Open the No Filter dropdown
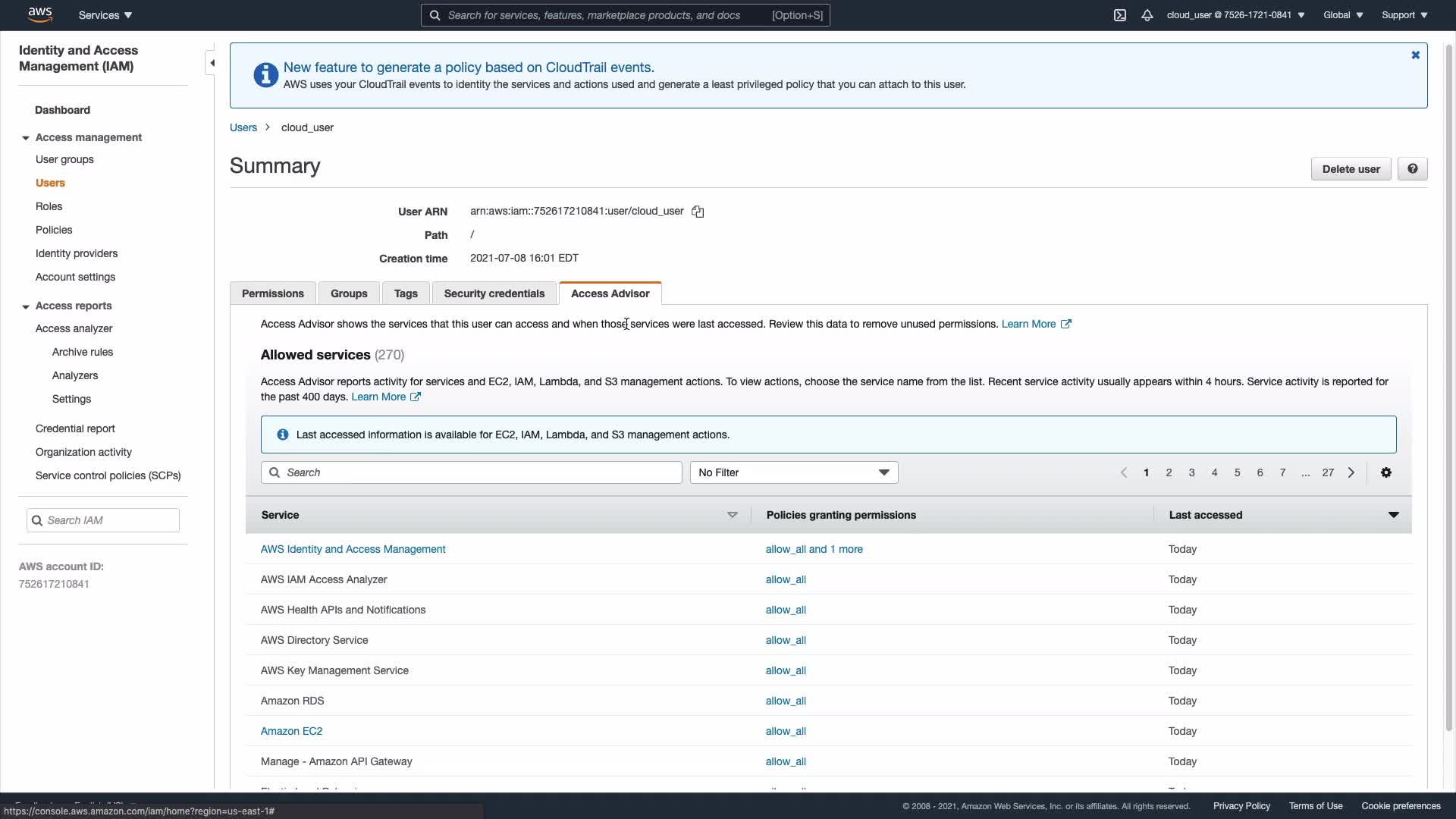Viewport: 1456px width, 819px height. (x=793, y=472)
